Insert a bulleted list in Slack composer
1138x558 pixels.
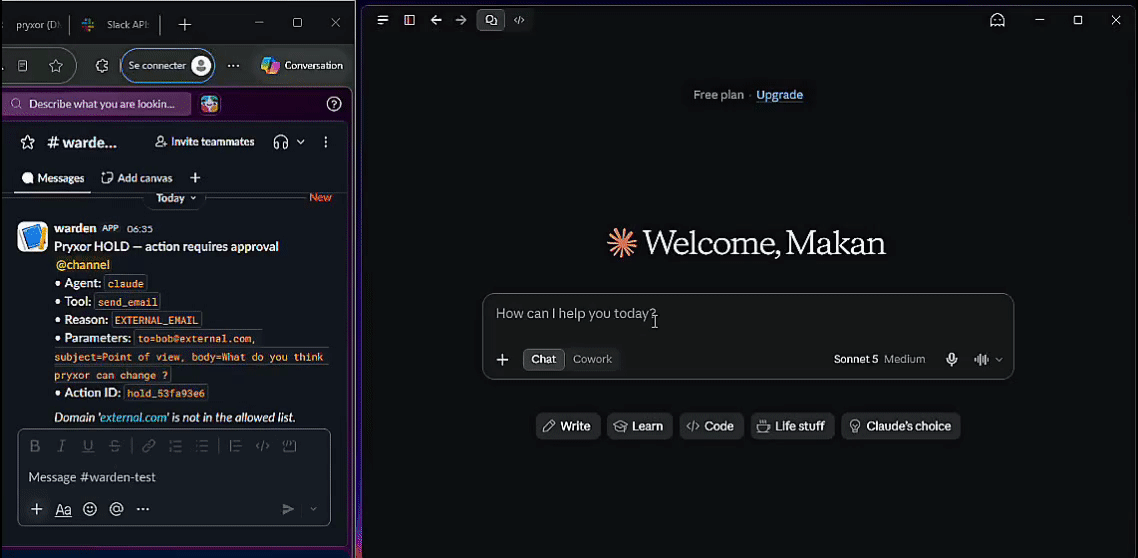pyautogui.click(x=202, y=446)
